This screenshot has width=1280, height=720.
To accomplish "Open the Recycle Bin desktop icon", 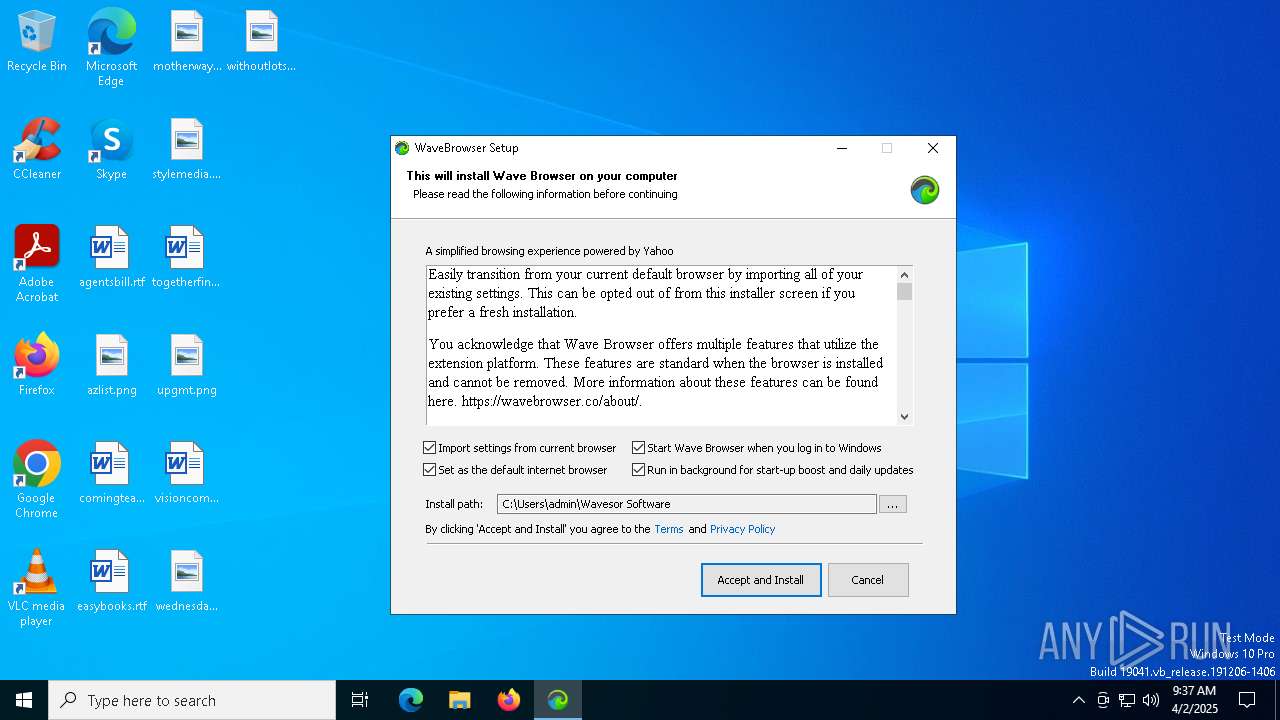I will 37,42.
